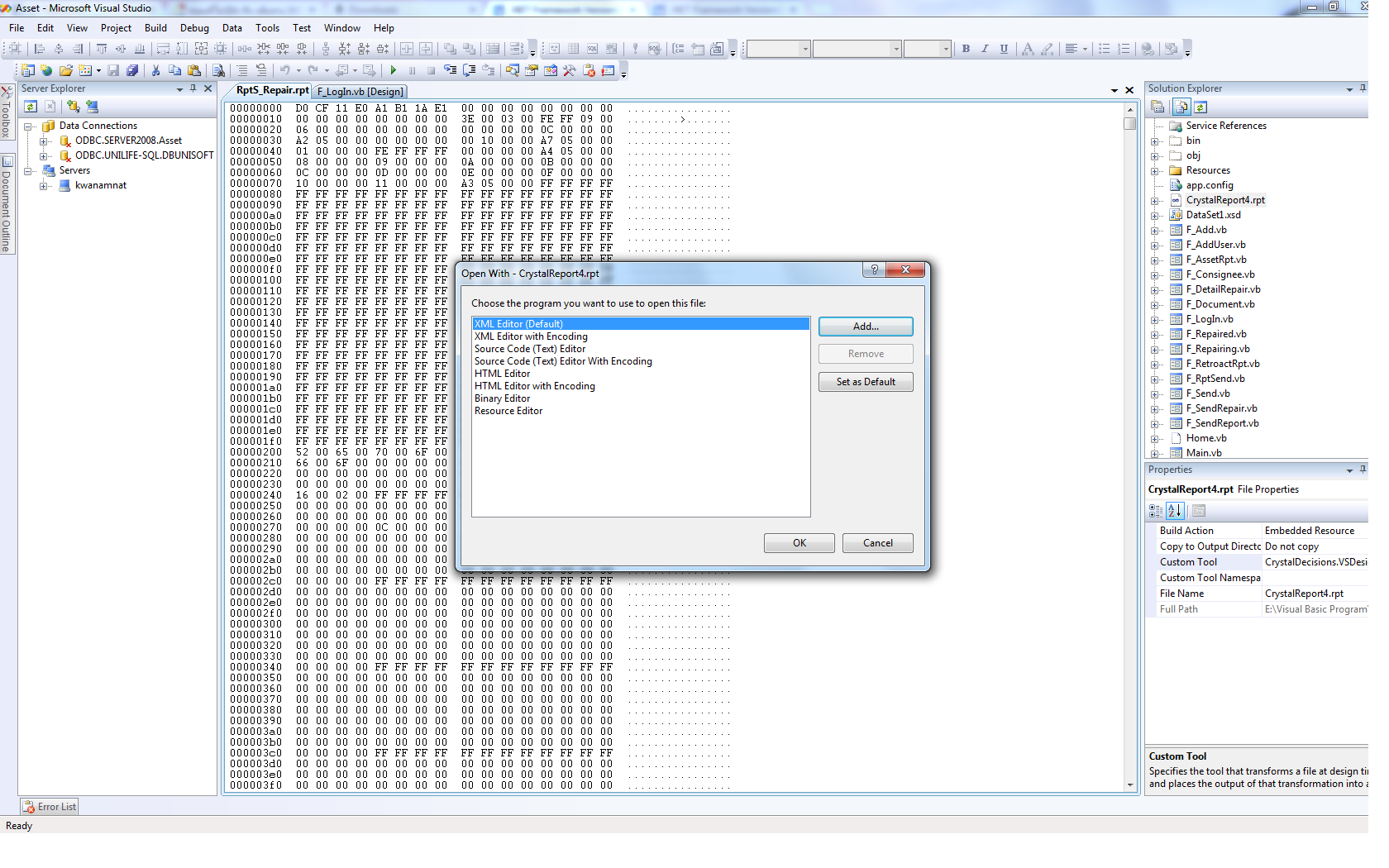The height and width of the screenshot is (868, 1389).
Task: Click the Save All icon
Action: [x=132, y=70]
